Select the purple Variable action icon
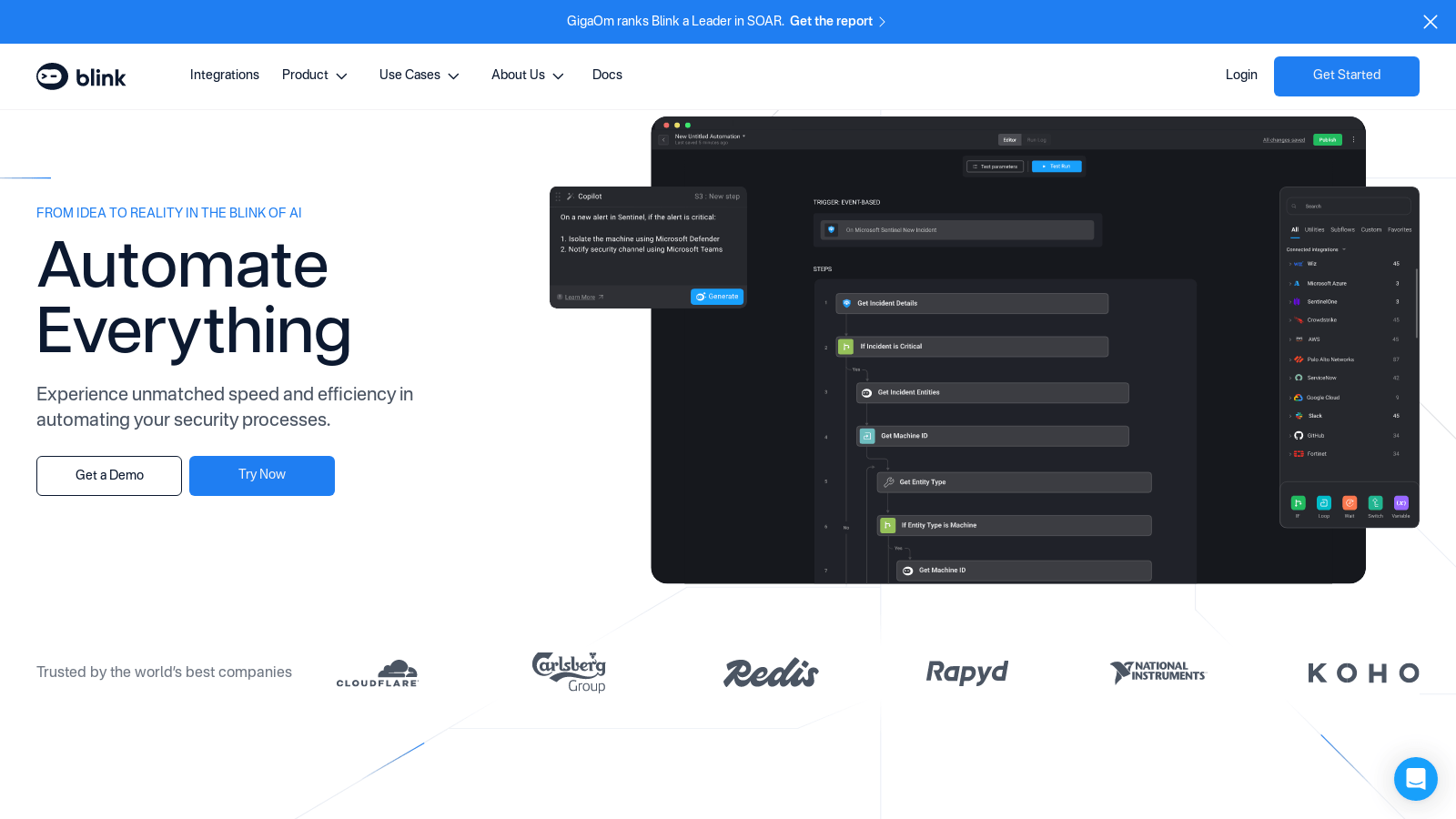Screen dimensions: 1456x819 [1401, 503]
